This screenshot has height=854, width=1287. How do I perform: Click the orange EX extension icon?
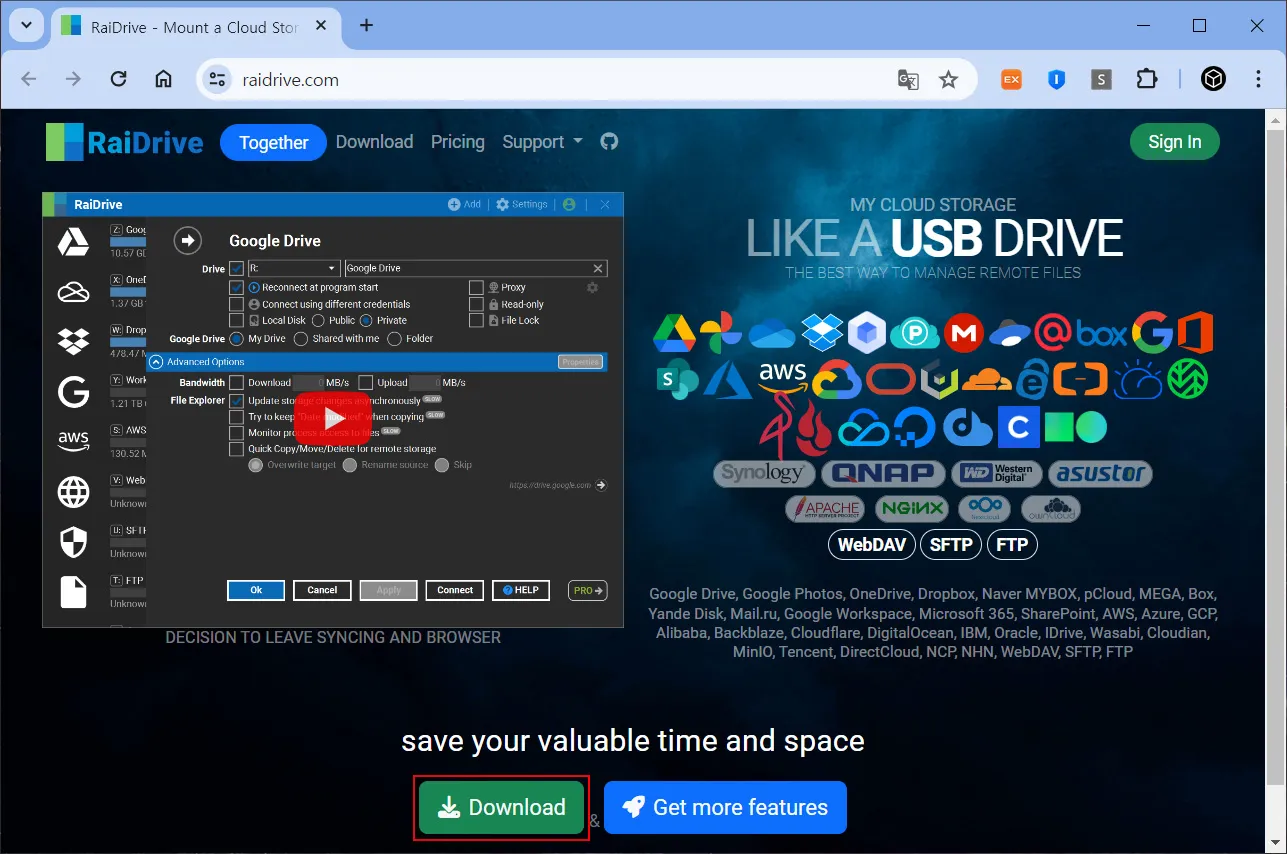(x=1012, y=79)
